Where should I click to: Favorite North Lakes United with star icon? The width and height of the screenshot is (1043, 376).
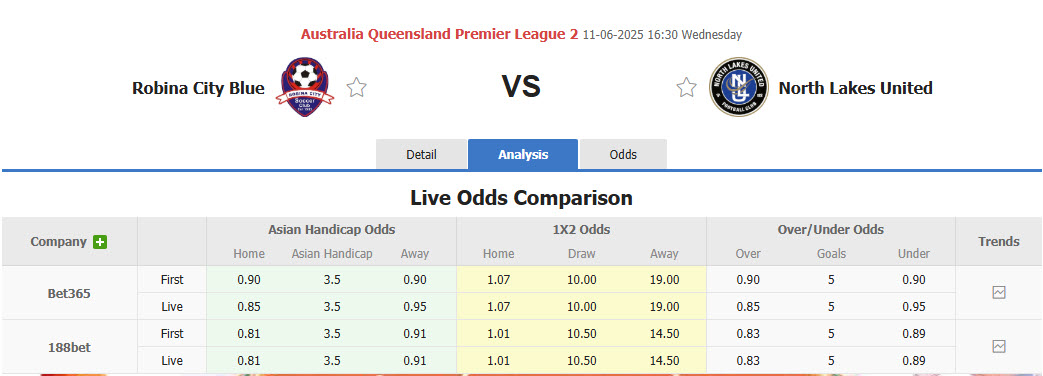tap(686, 87)
